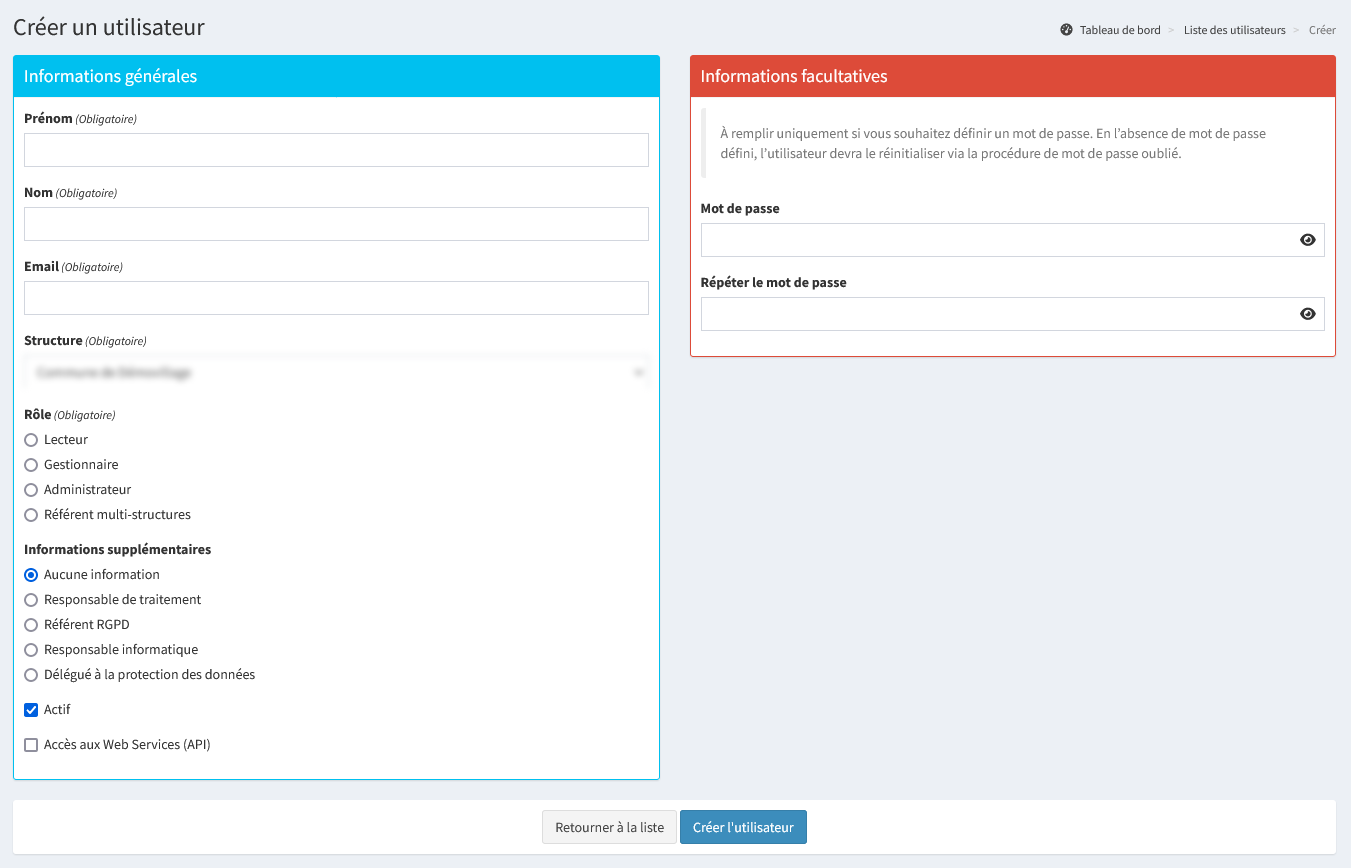Choose the Administrateur role

tap(31, 490)
